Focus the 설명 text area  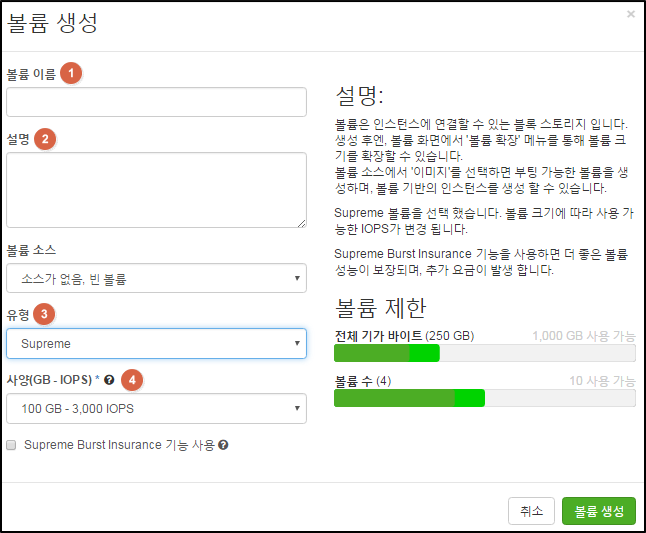(x=157, y=190)
